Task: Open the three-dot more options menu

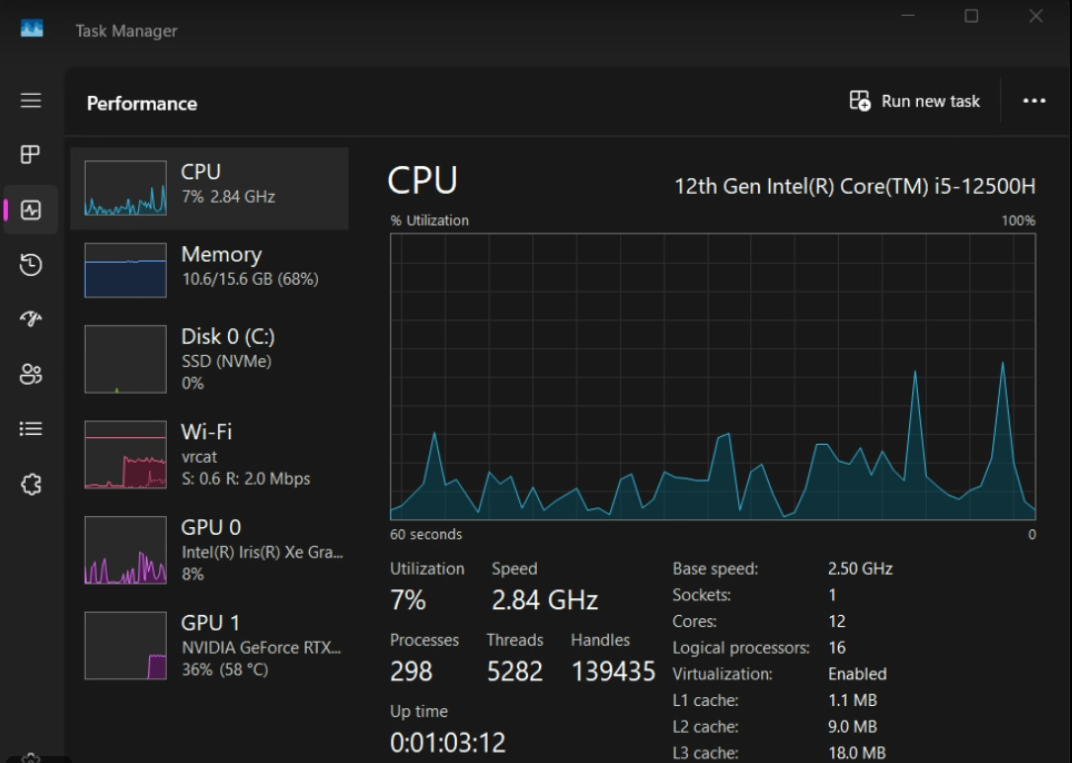Action: [1034, 101]
